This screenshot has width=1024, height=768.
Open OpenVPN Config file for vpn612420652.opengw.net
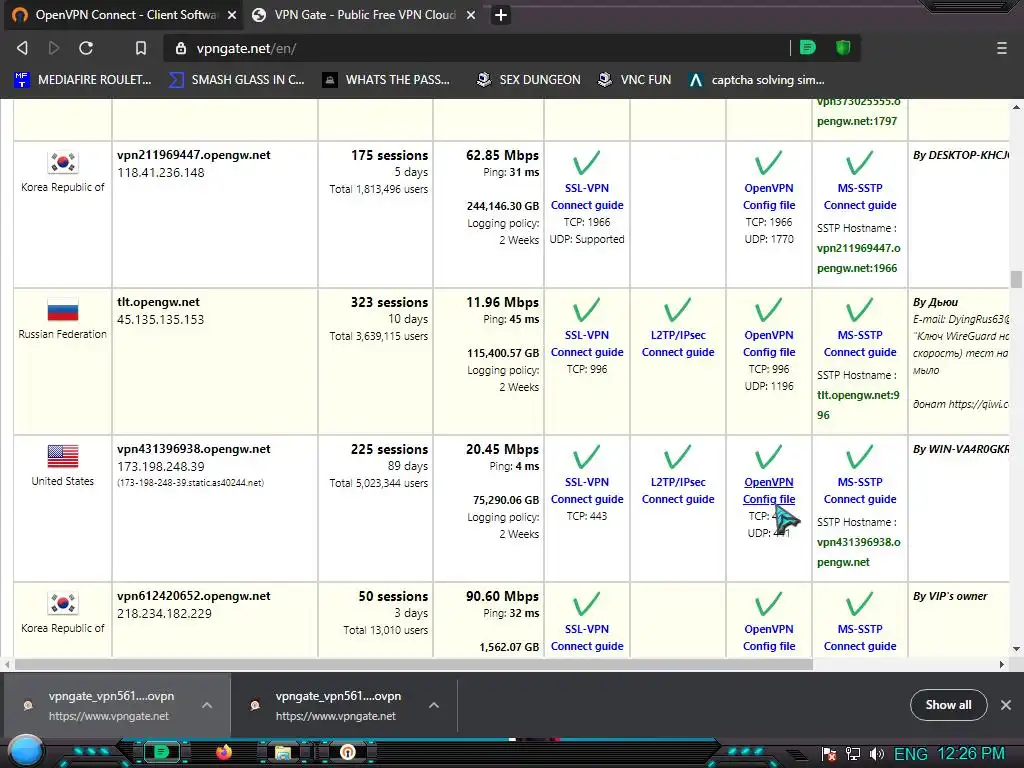coord(769,637)
